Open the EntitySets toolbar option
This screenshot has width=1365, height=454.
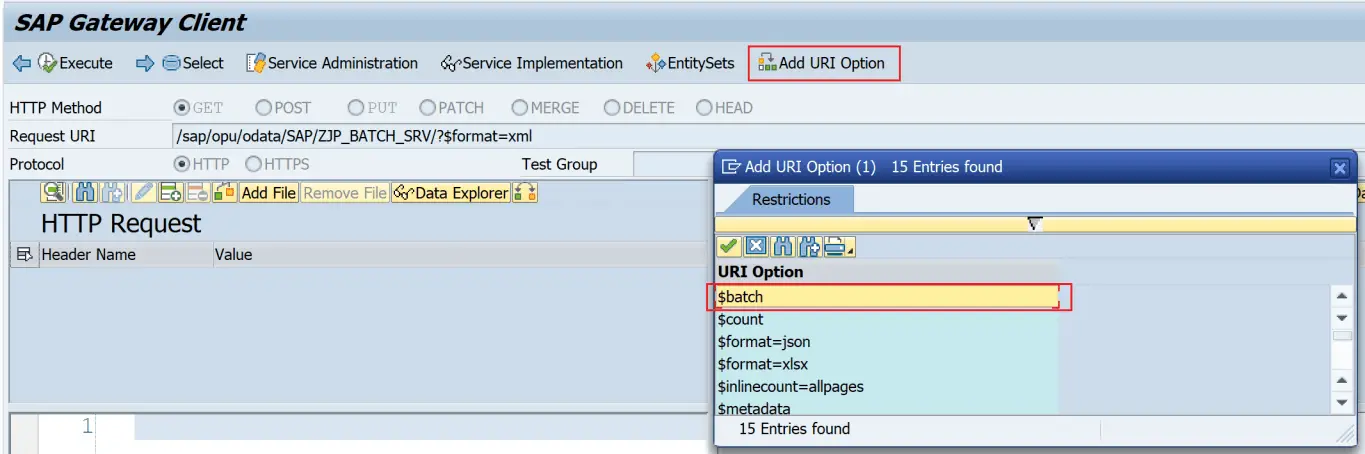tap(690, 63)
